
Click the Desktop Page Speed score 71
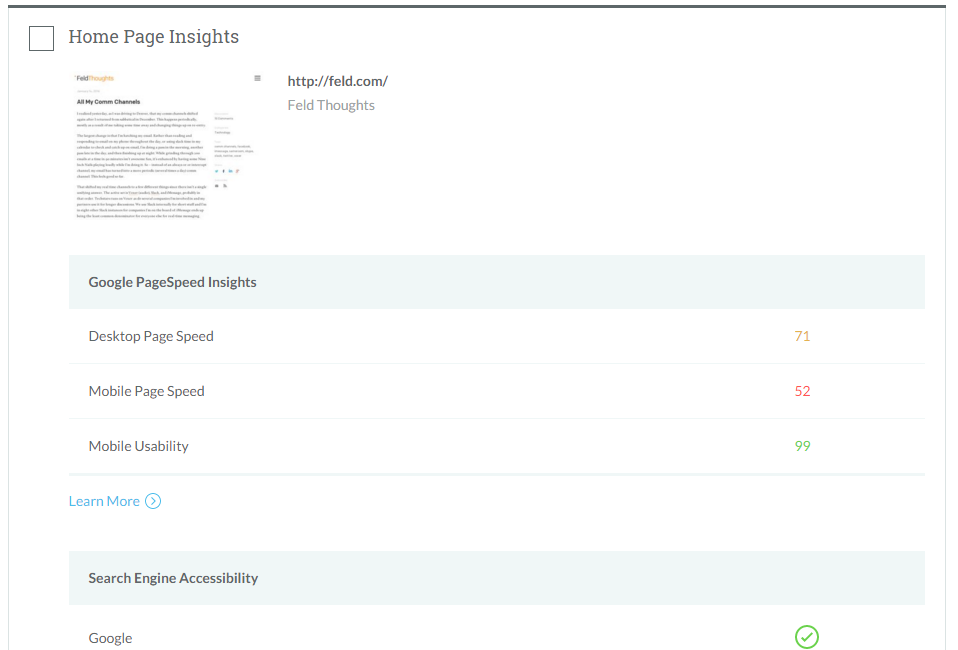802,336
